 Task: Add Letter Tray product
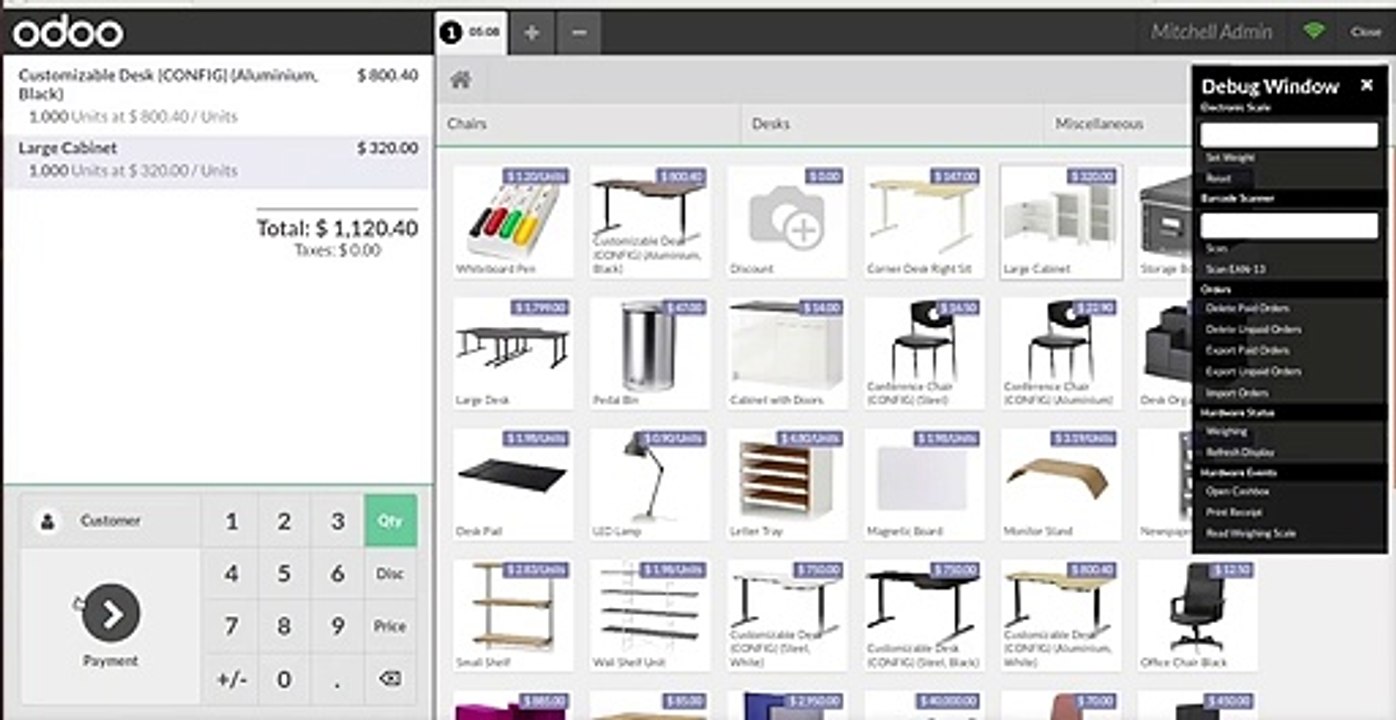pyautogui.click(x=787, y=485)
